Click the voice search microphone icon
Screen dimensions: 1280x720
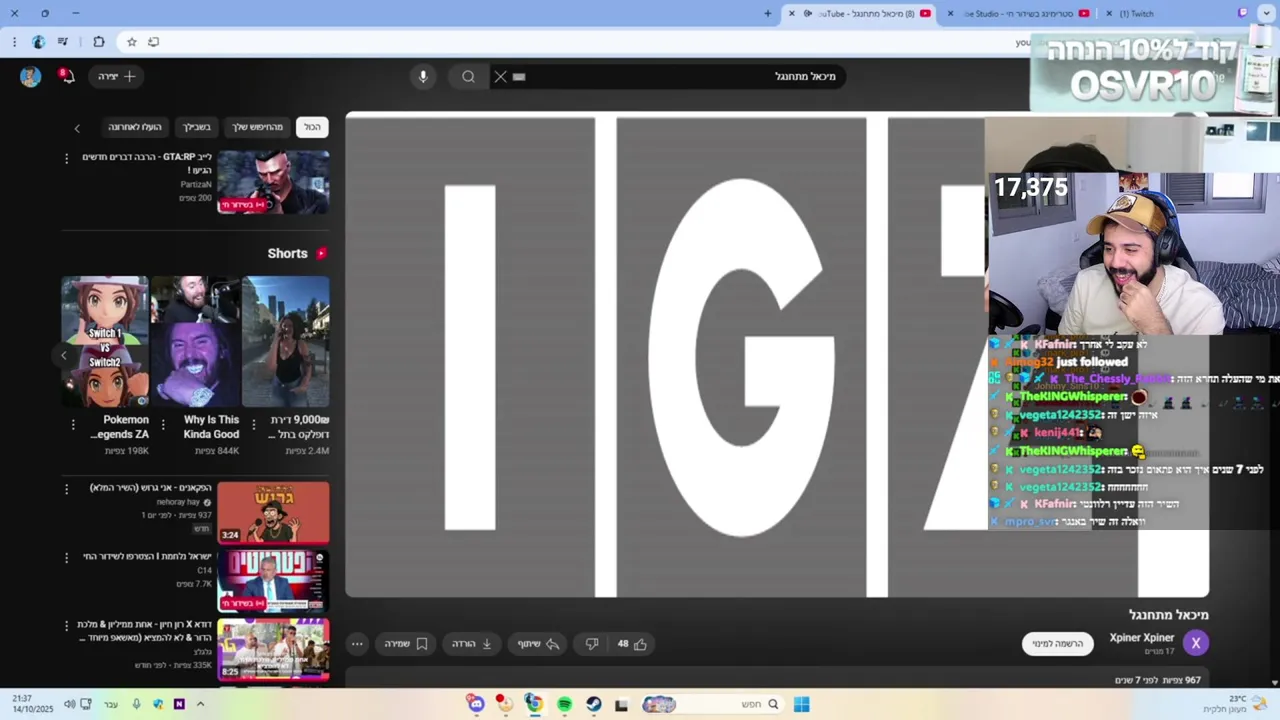423,77
